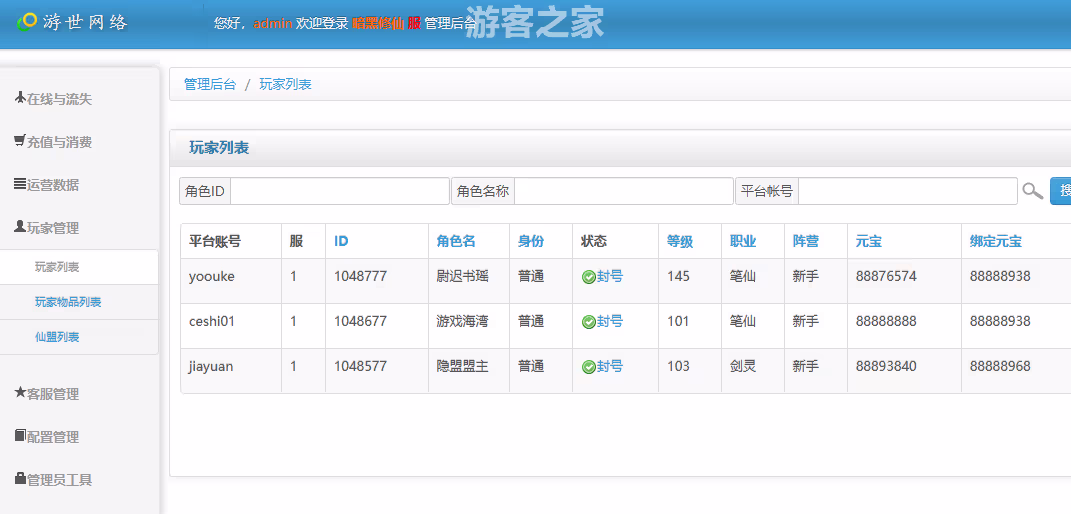Click 元宝 value 88888888

pyautogui.click(x=886, y=322)
